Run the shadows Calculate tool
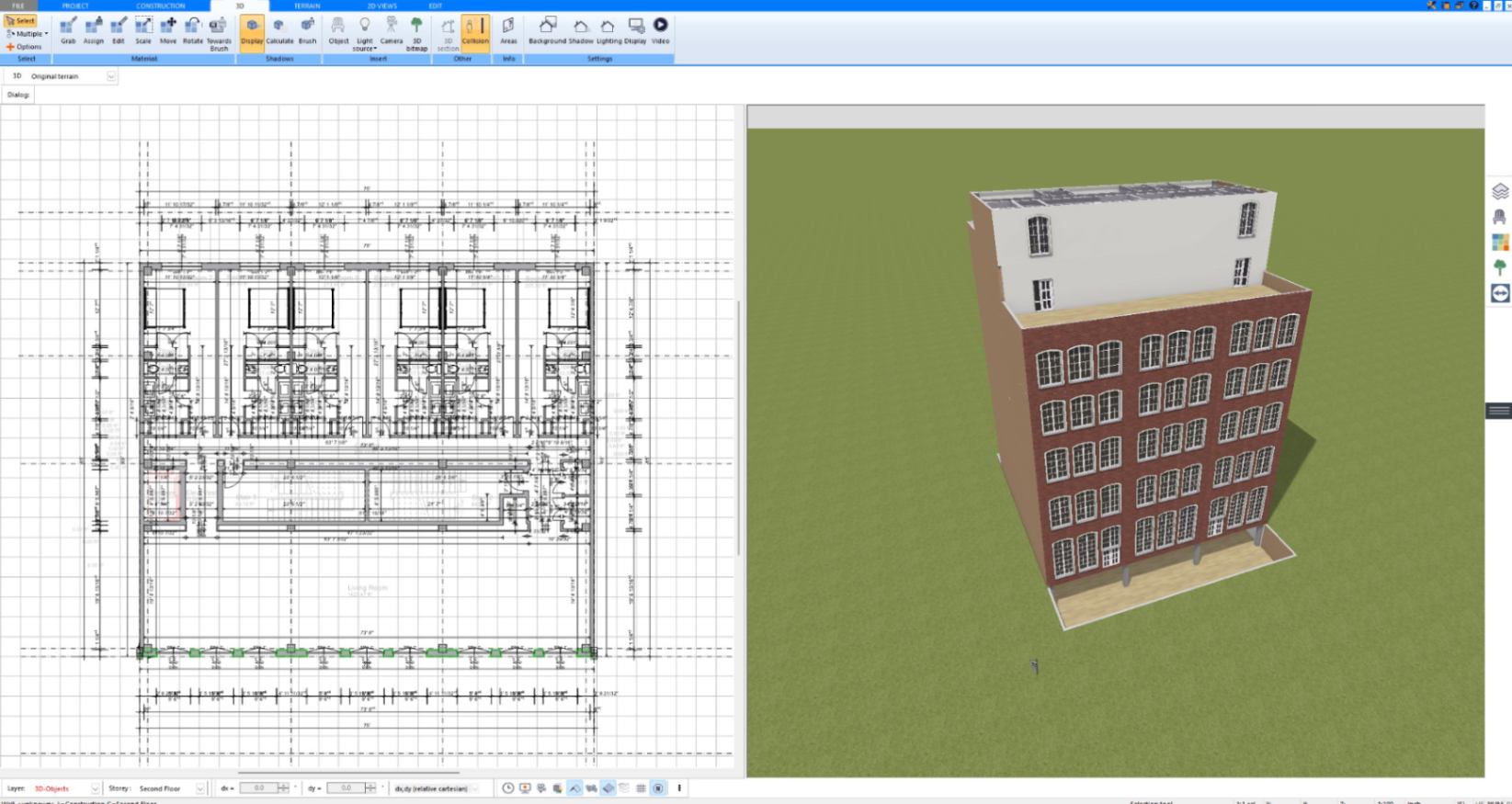The height and width of the screenshot is (804, 1512). tap(279, 30)
